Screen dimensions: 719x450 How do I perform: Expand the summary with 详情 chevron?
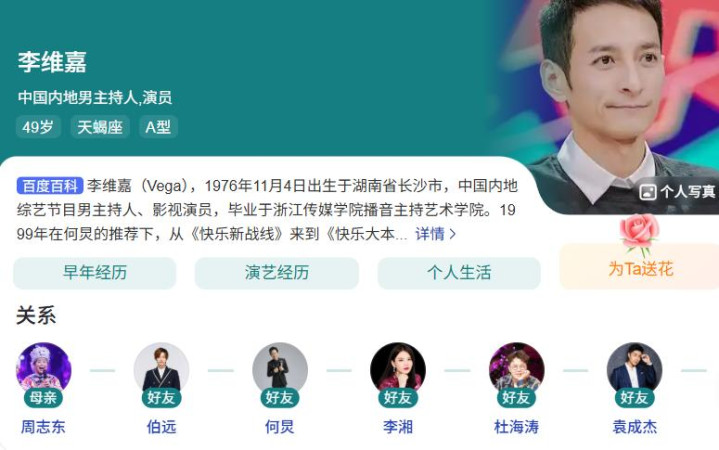tap(436, 234)
